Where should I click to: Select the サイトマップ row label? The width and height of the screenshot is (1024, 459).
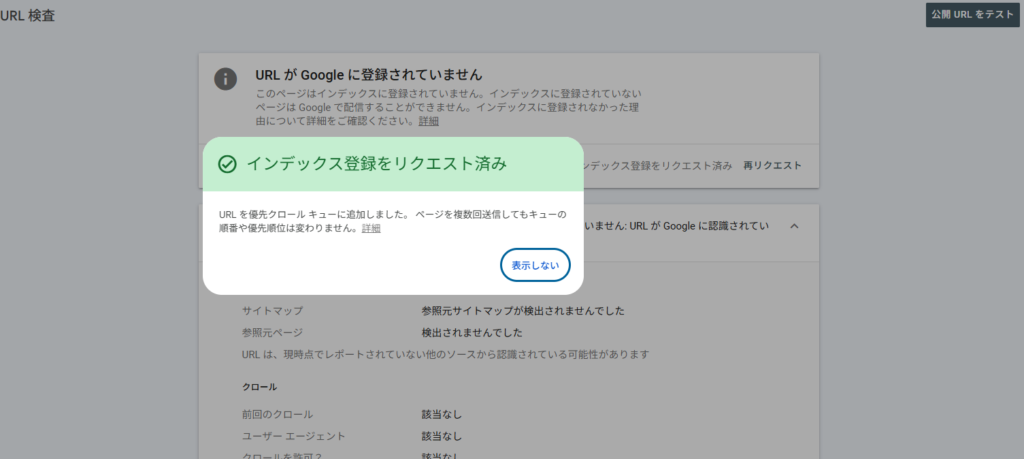pyautogui.click(x=272, y=311)
